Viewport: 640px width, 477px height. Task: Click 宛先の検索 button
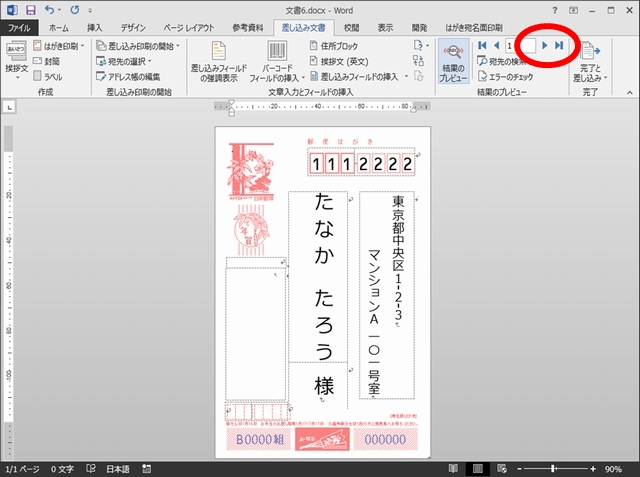pos(502,61)
